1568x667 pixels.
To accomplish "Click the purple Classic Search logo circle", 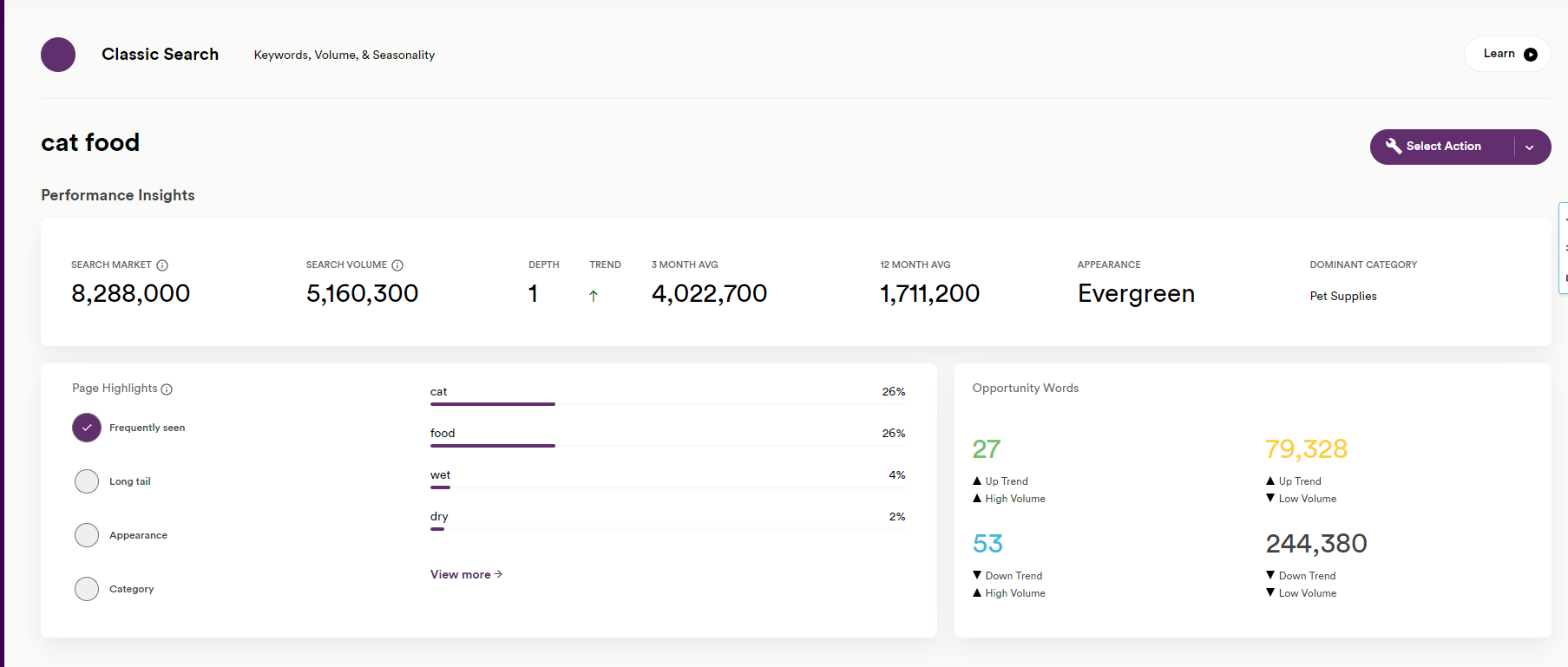I will pyautogui.click(x=58, y=55).
